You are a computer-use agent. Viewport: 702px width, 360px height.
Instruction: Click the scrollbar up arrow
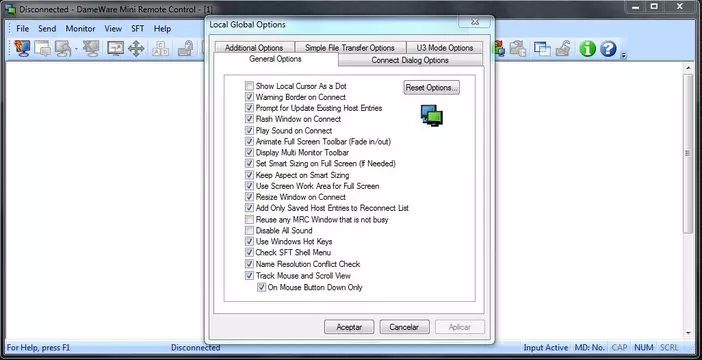[688, 68]
